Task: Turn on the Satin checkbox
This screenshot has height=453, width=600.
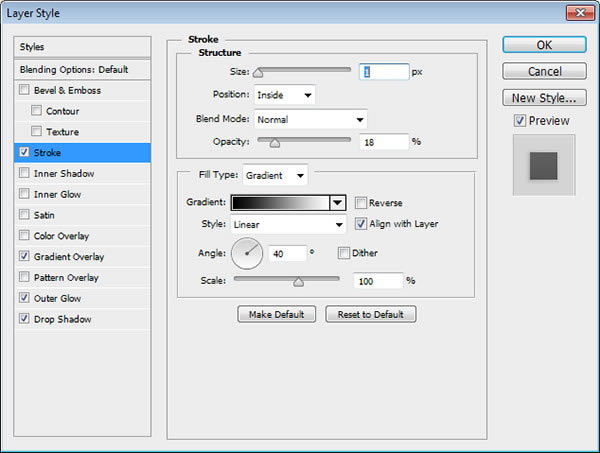Action: click(x=24, y=214)
